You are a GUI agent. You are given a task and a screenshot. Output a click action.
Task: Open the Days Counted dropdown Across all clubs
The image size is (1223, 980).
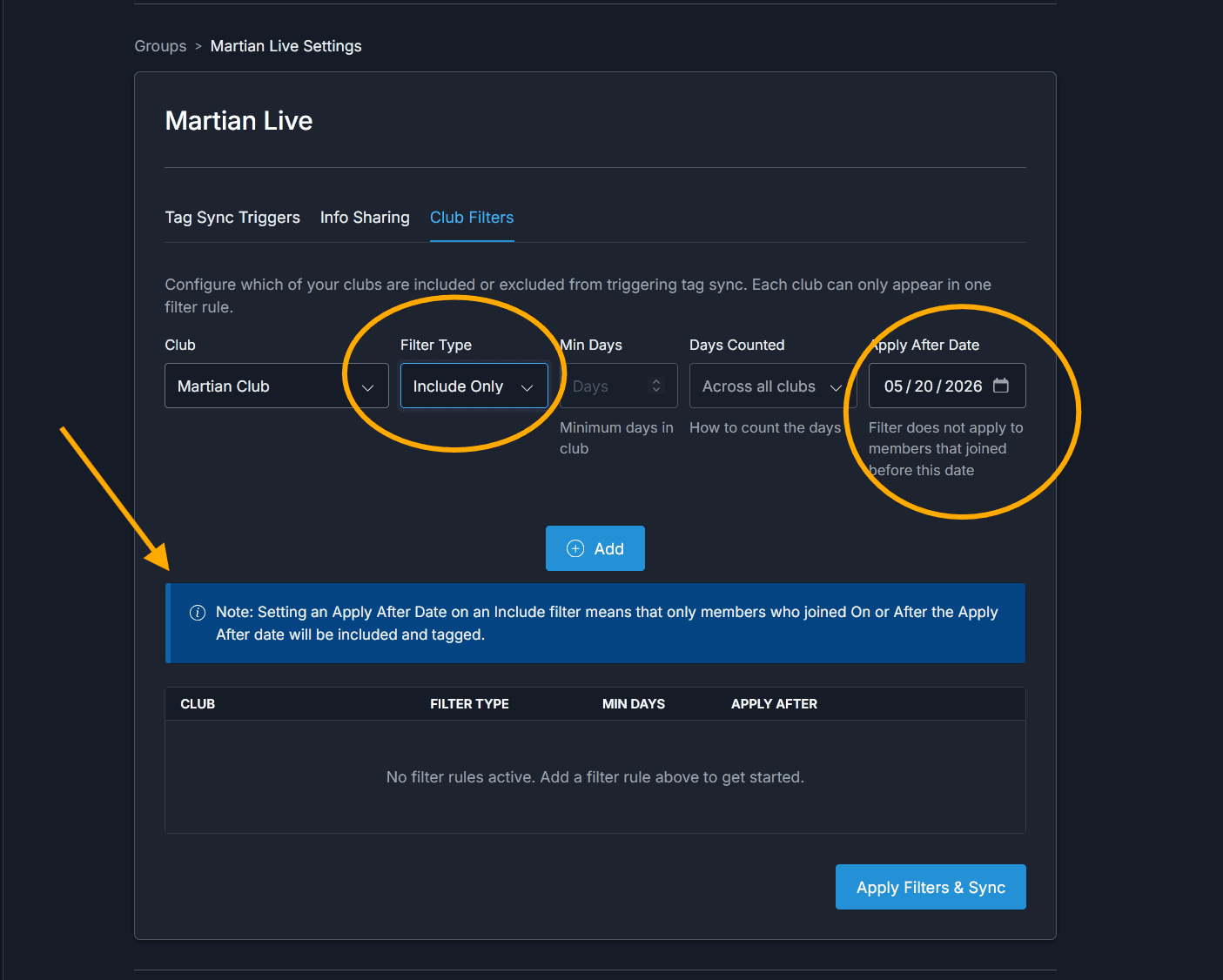[x=773, y=386]
